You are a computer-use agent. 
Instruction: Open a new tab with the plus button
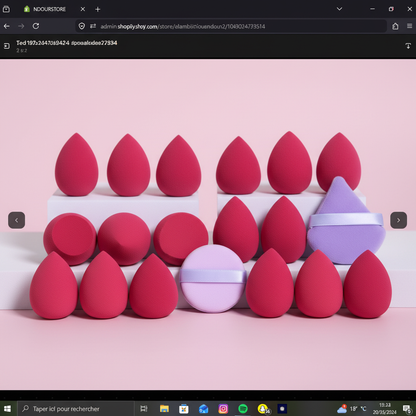point(98,9)
